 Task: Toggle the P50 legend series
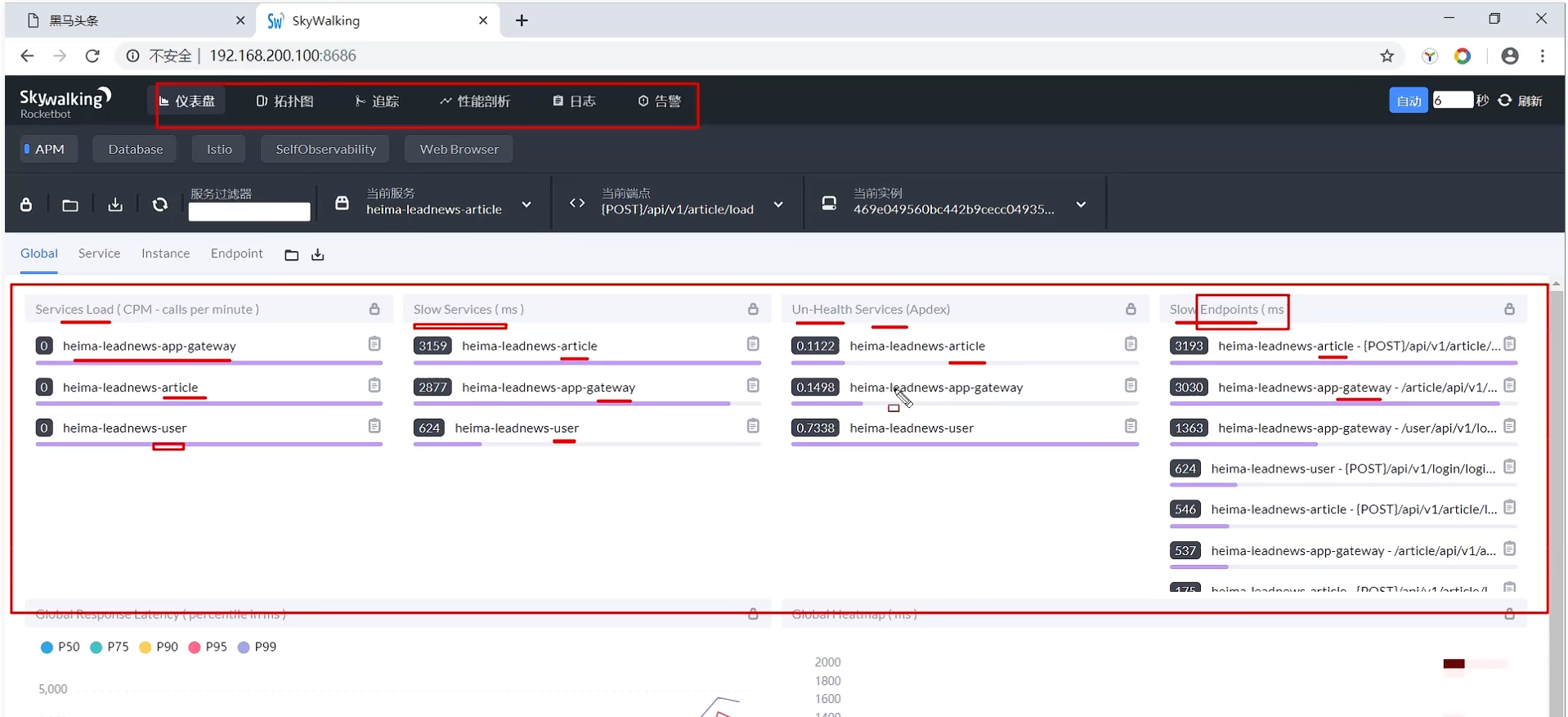(60, 647)
